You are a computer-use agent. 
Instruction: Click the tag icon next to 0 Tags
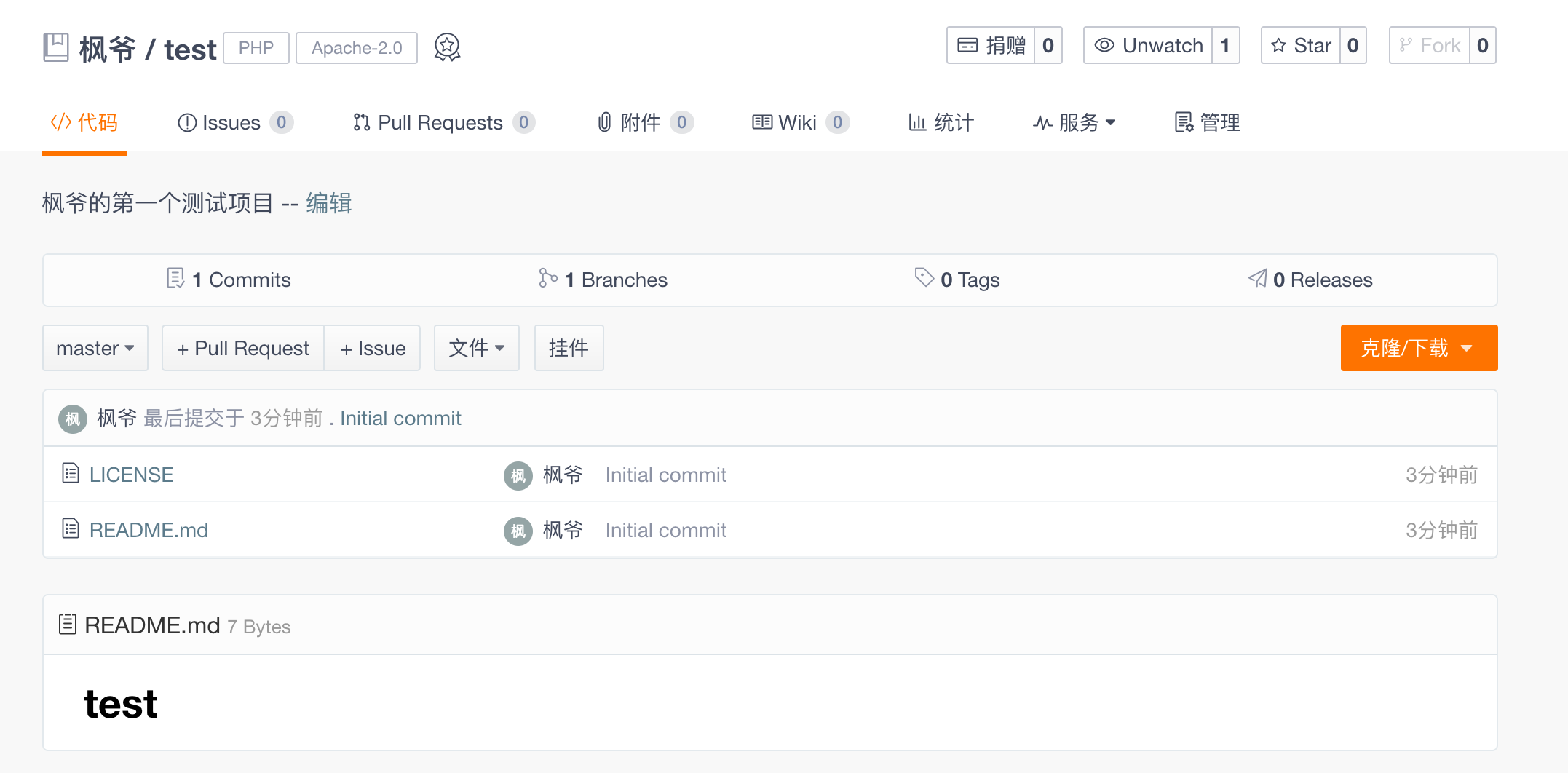click(924, 278)
